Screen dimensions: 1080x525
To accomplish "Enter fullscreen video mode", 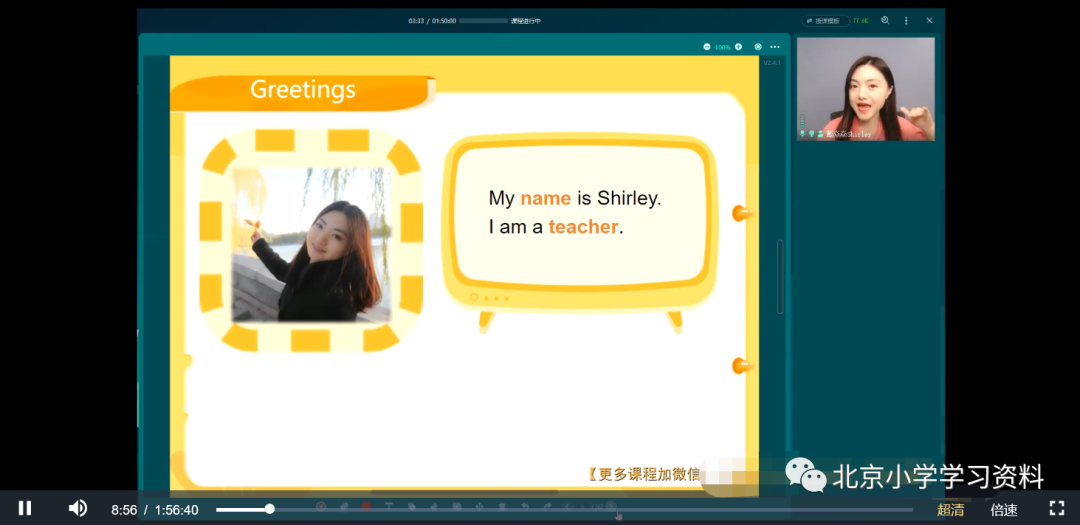I will pos(1057,508).
